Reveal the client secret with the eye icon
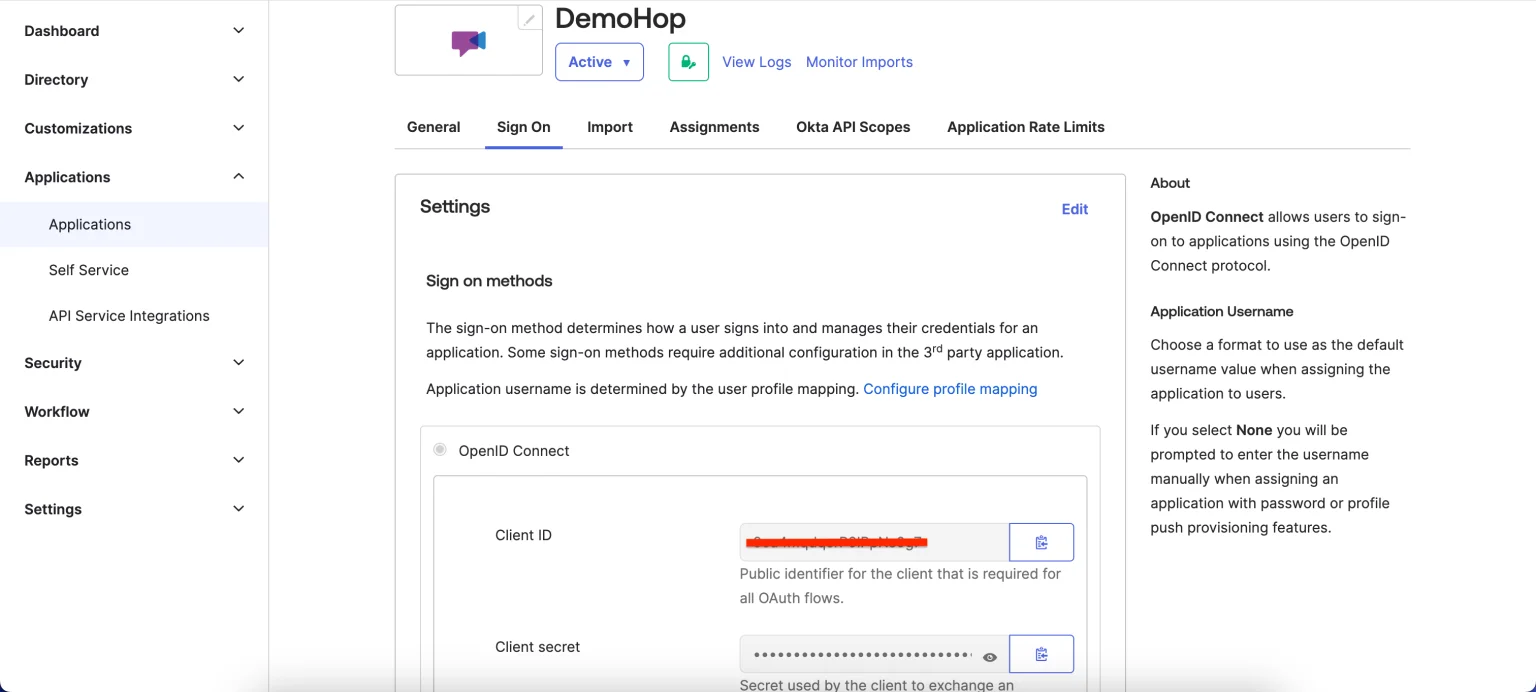Screen dimensions: 1536x692 [x=990, y=657]
